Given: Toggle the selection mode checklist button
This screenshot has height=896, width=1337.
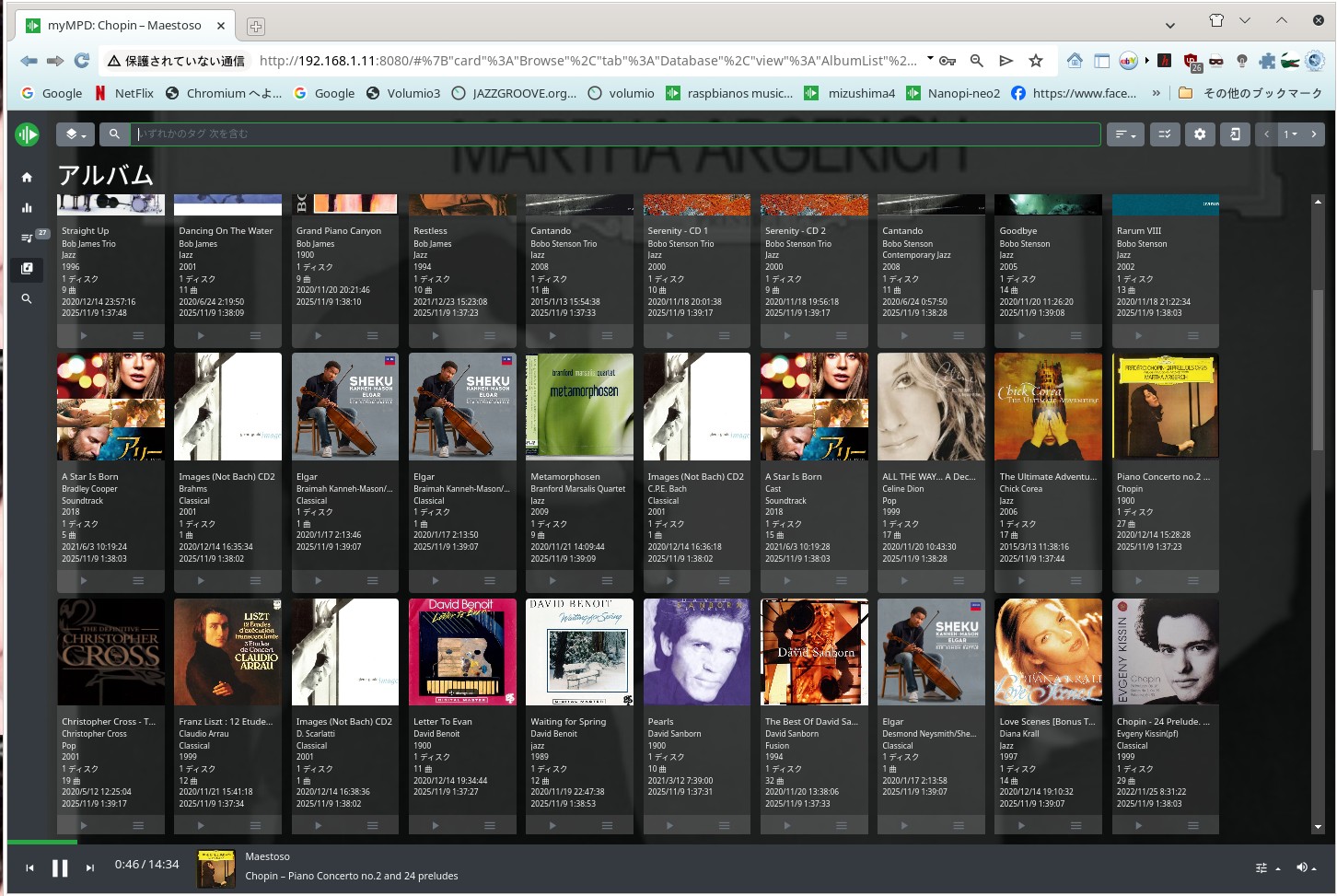Looking at the screenshot, I should 1164,134.
